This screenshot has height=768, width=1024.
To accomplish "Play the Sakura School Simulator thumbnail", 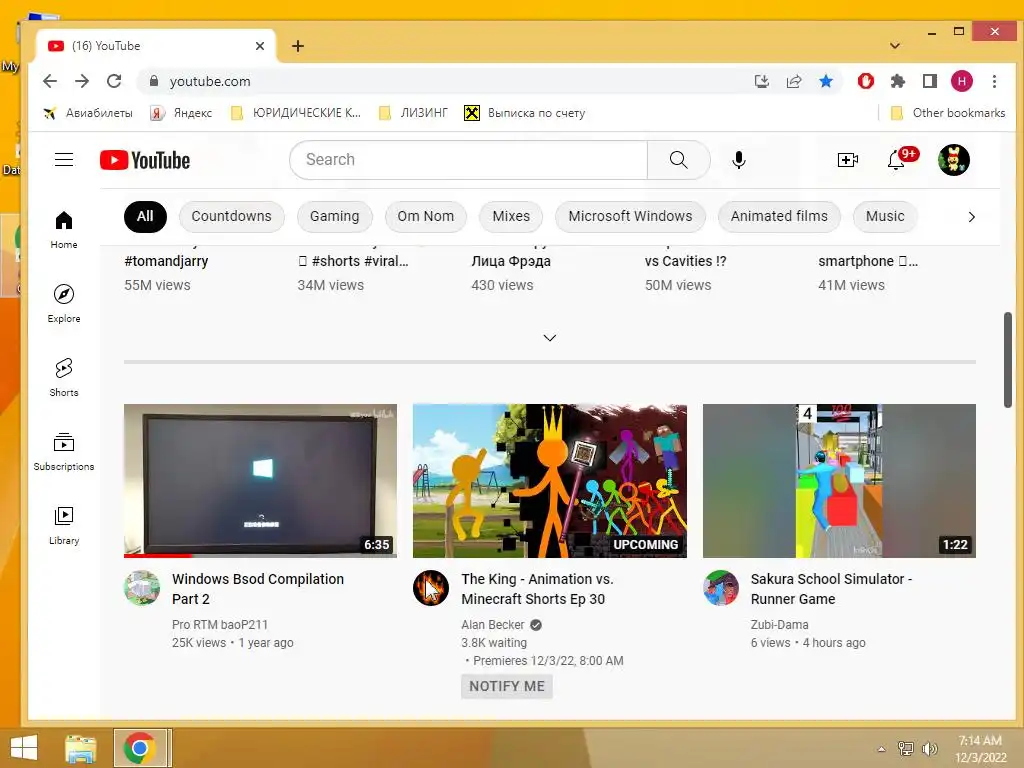I will click(839, 481).
